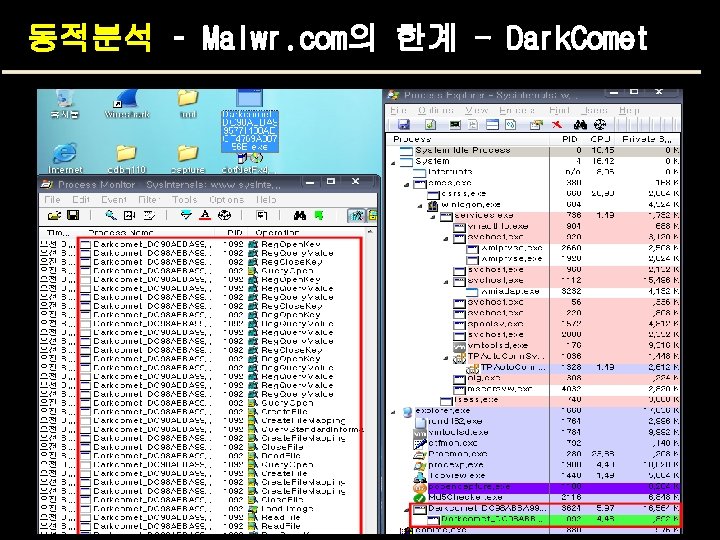Click binoculars Find icon in Process Explorer
The height and width of the screenshot is (540, 720).
[580, 124]
